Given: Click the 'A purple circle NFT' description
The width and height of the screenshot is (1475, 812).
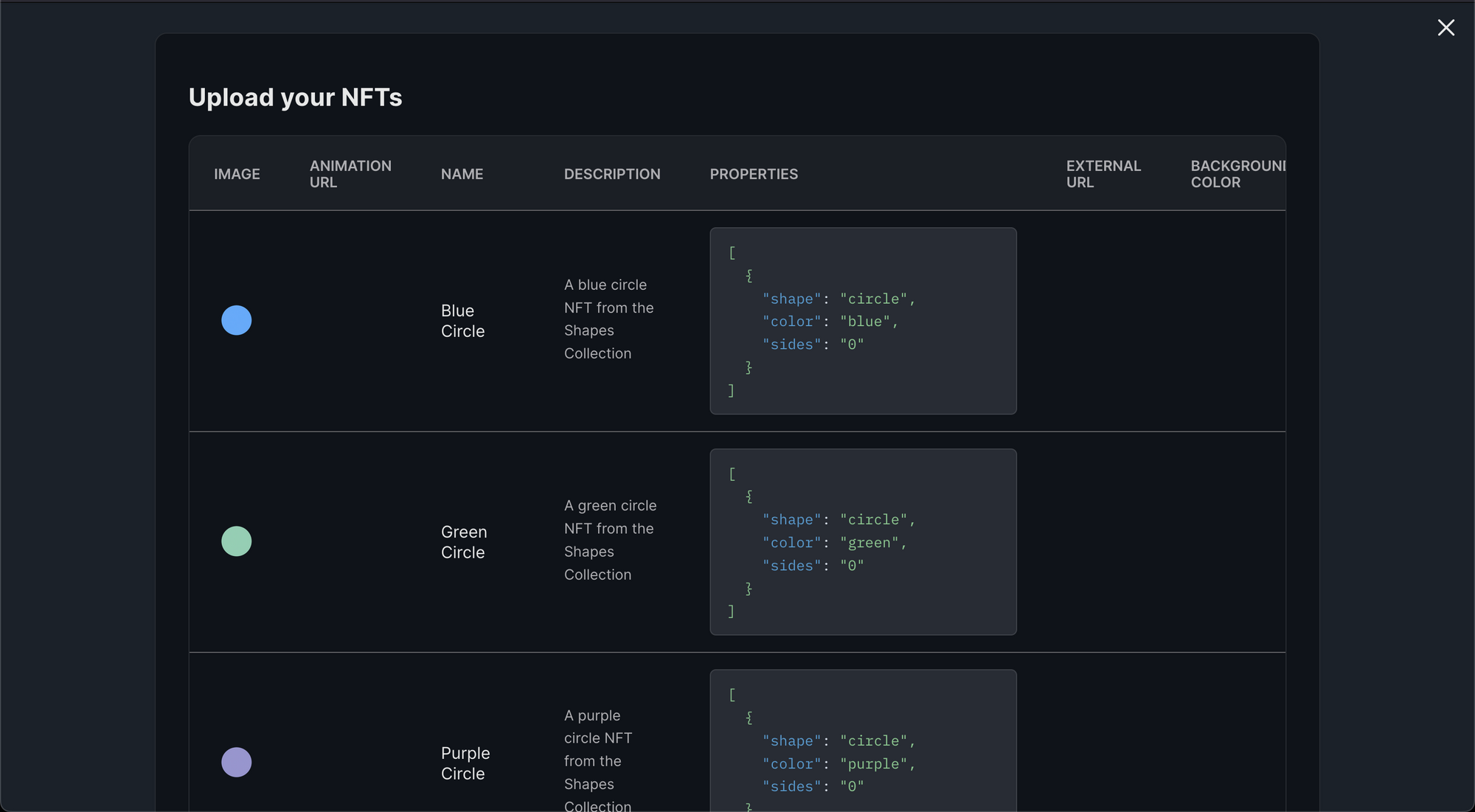Looking at the screenshot, I should (x=598, y=760).
